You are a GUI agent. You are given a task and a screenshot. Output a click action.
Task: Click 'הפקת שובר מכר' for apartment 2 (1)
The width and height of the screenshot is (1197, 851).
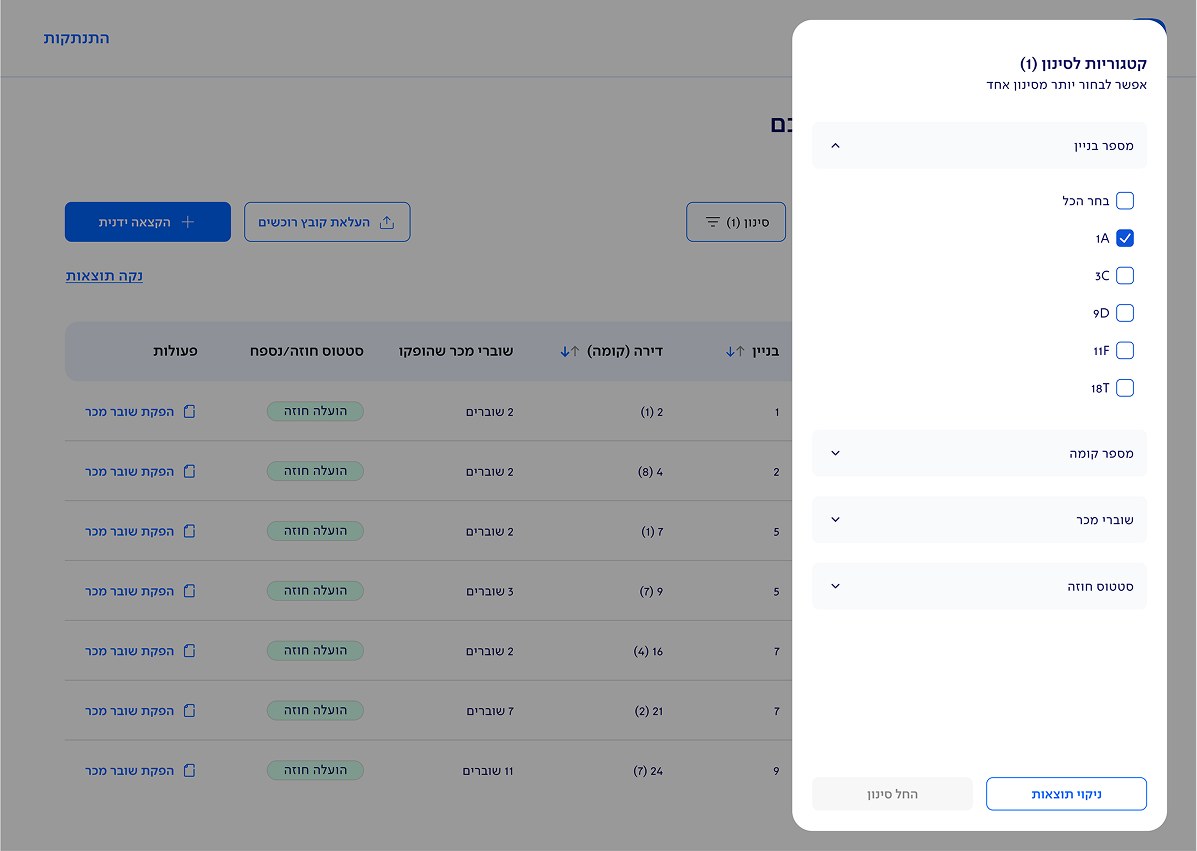pyautogui.click(x=140, y=411)
